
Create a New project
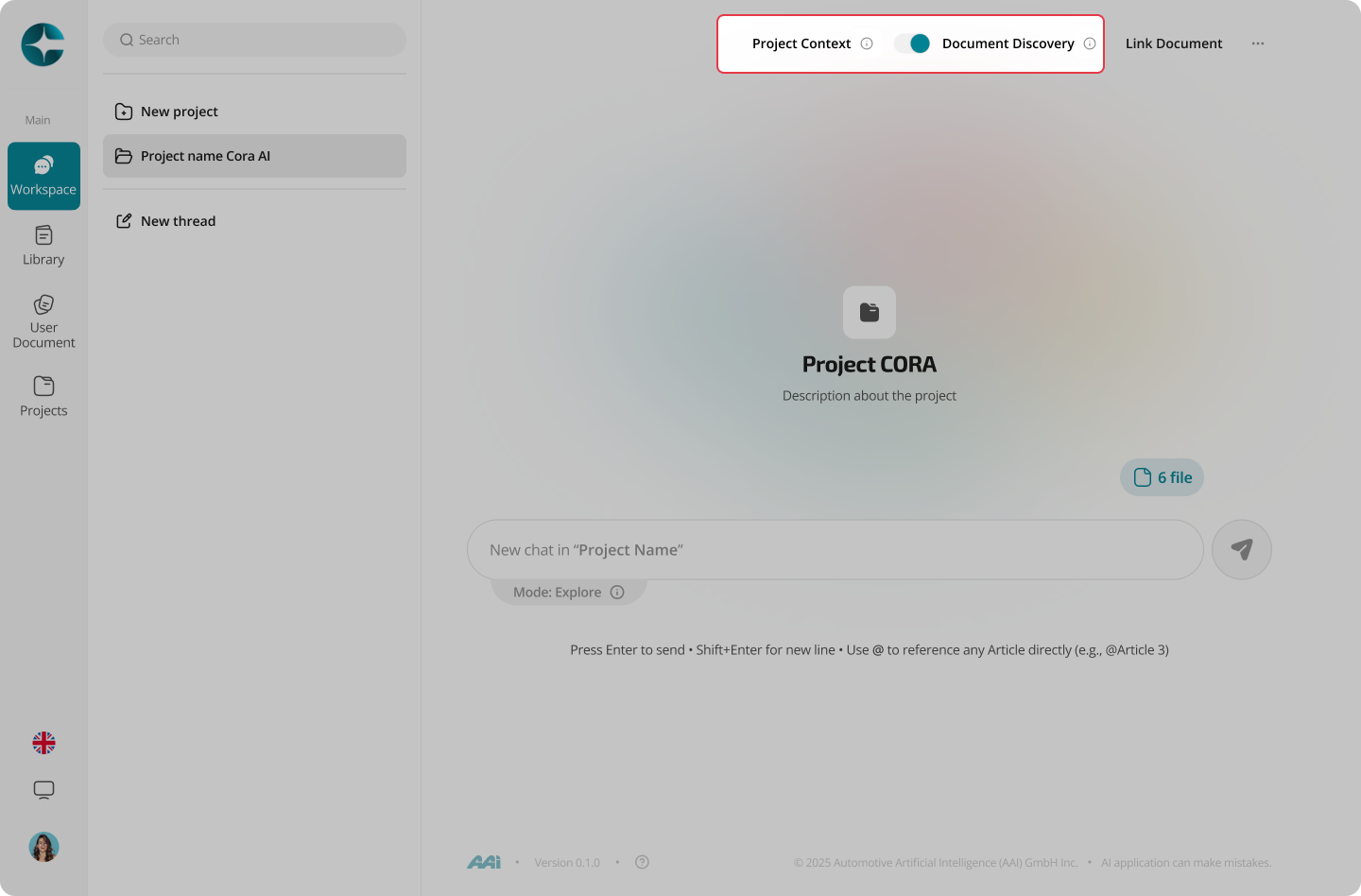254,112
